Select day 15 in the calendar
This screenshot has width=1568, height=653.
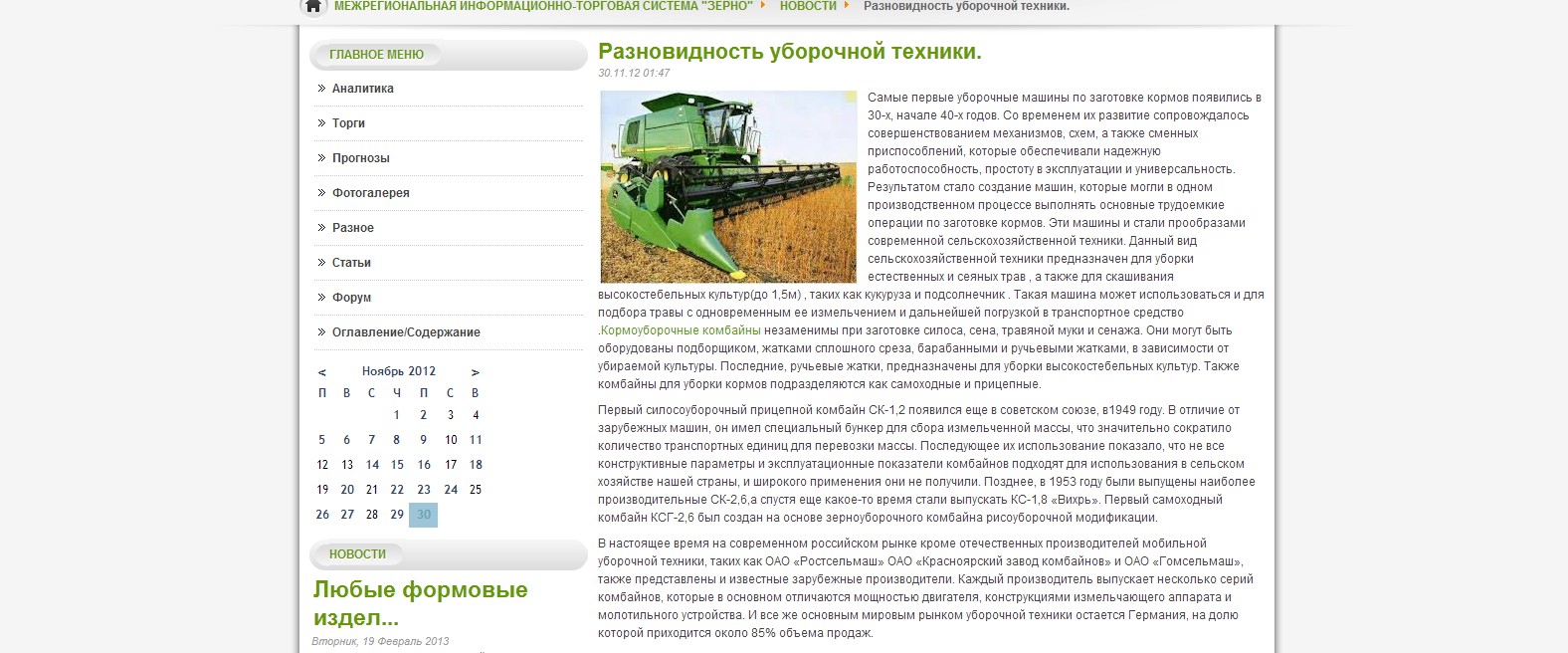pos(397,465)
